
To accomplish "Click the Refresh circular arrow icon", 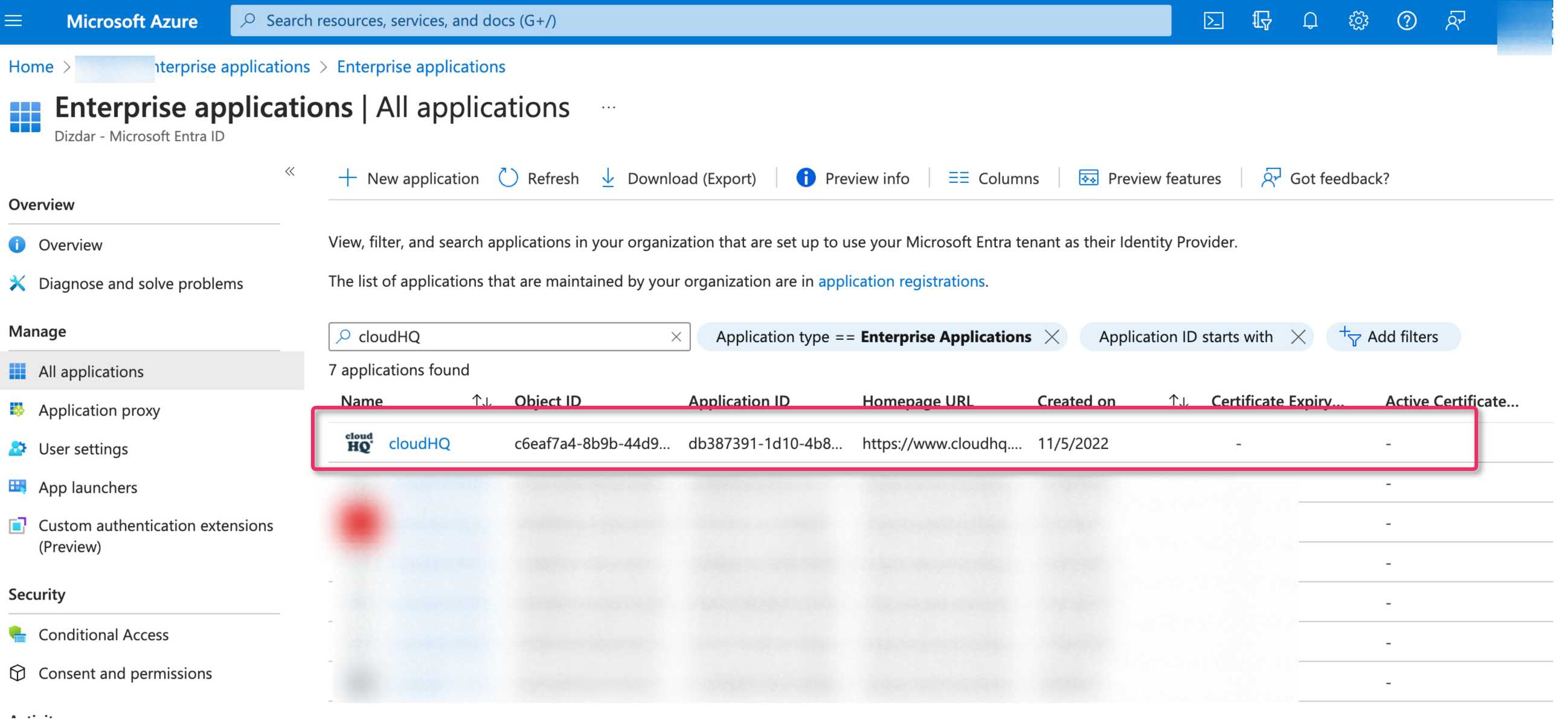I will tap(507, 177).
